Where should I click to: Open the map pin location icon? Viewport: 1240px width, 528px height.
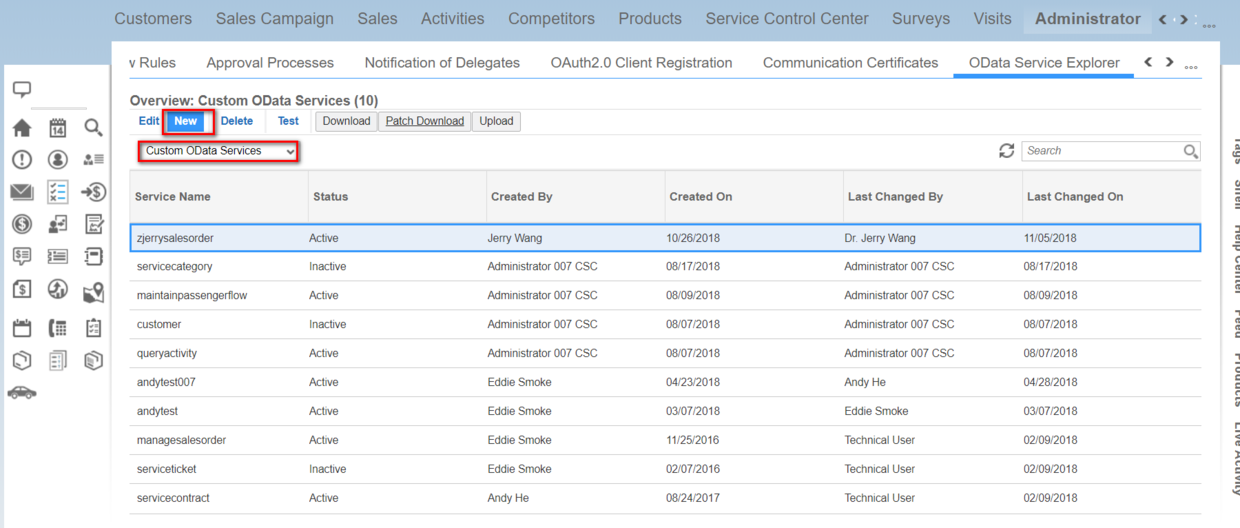tap(93, 292)
